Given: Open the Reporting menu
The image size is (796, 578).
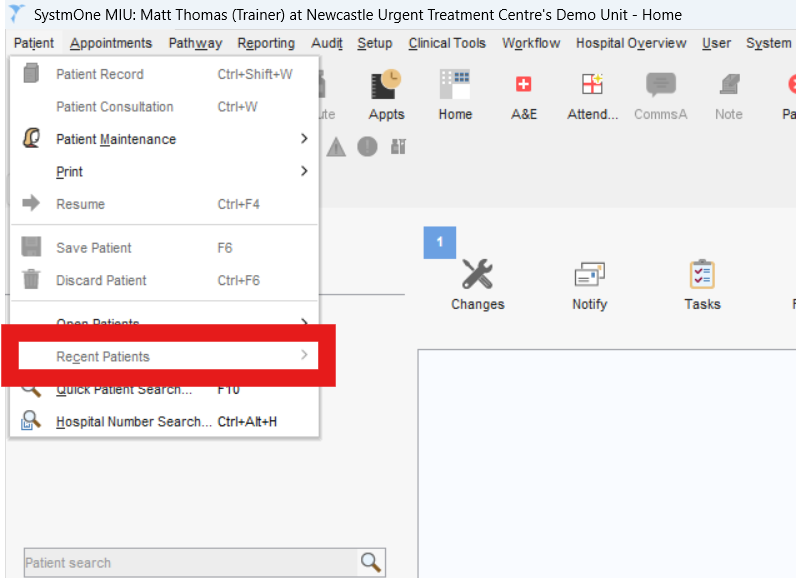Looking at the screenshot, I should click(266, 43).
